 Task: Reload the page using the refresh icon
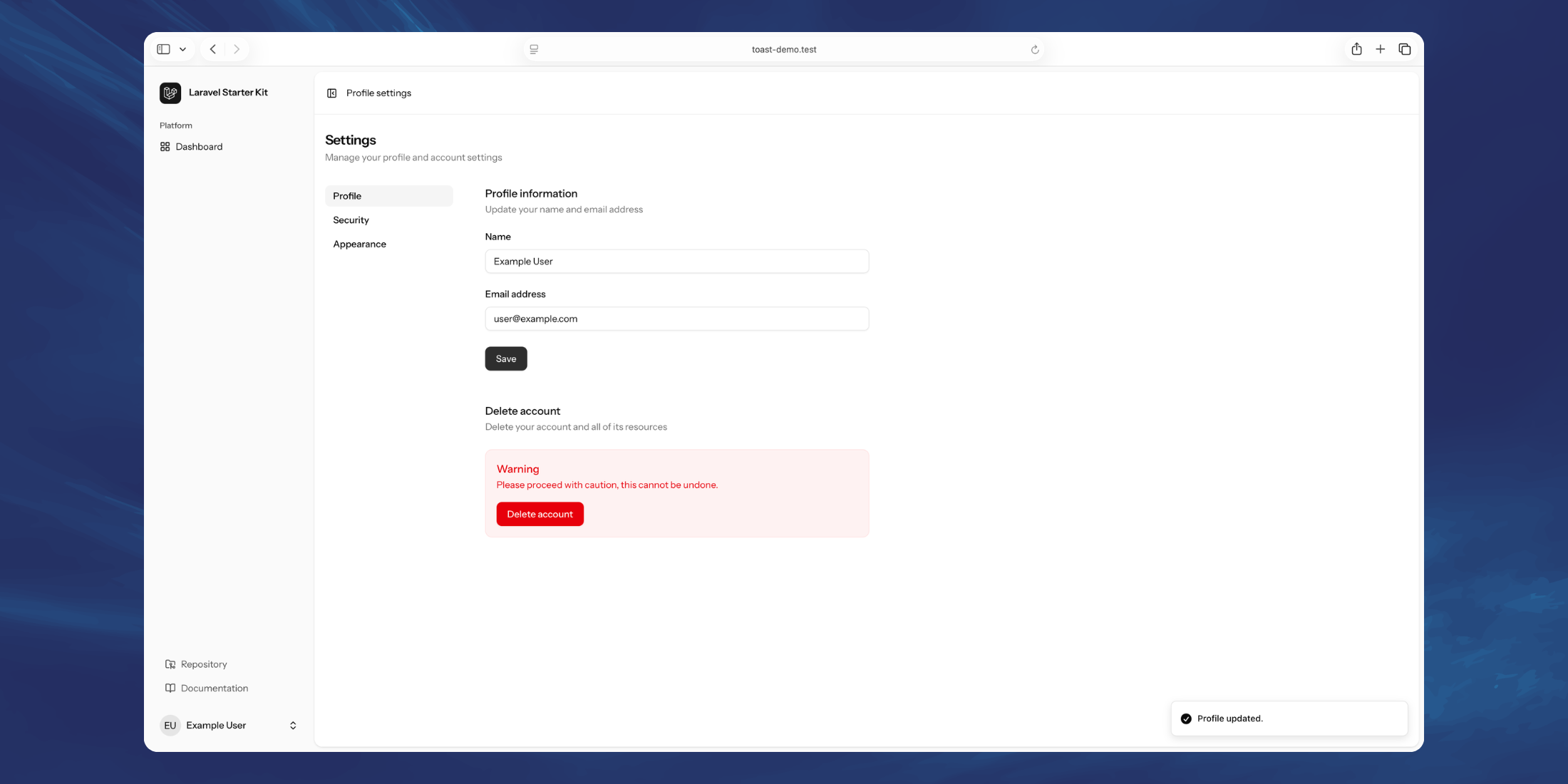(x=1035, y=49)
